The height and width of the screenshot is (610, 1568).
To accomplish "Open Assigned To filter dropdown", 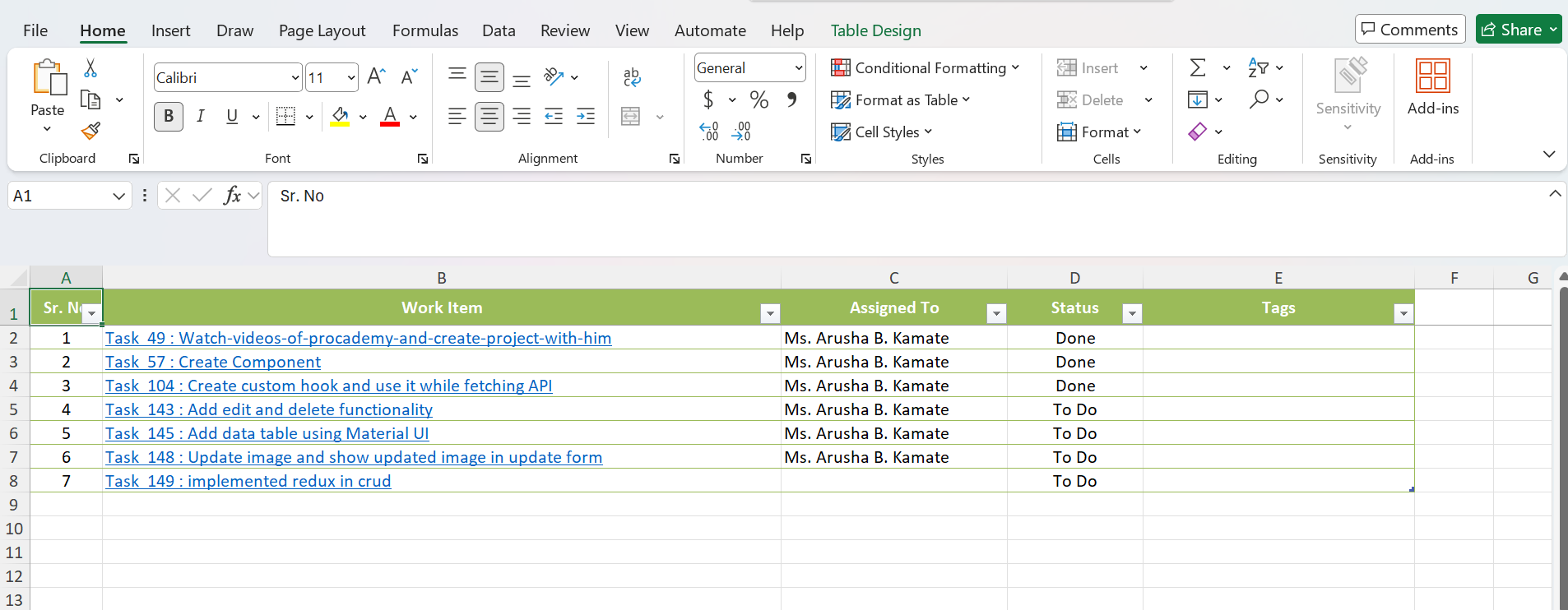I will pos(996,313).
